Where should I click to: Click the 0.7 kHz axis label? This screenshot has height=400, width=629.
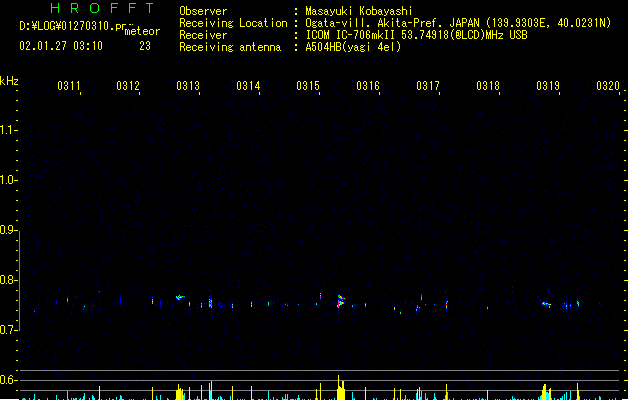tap(8, 330)
